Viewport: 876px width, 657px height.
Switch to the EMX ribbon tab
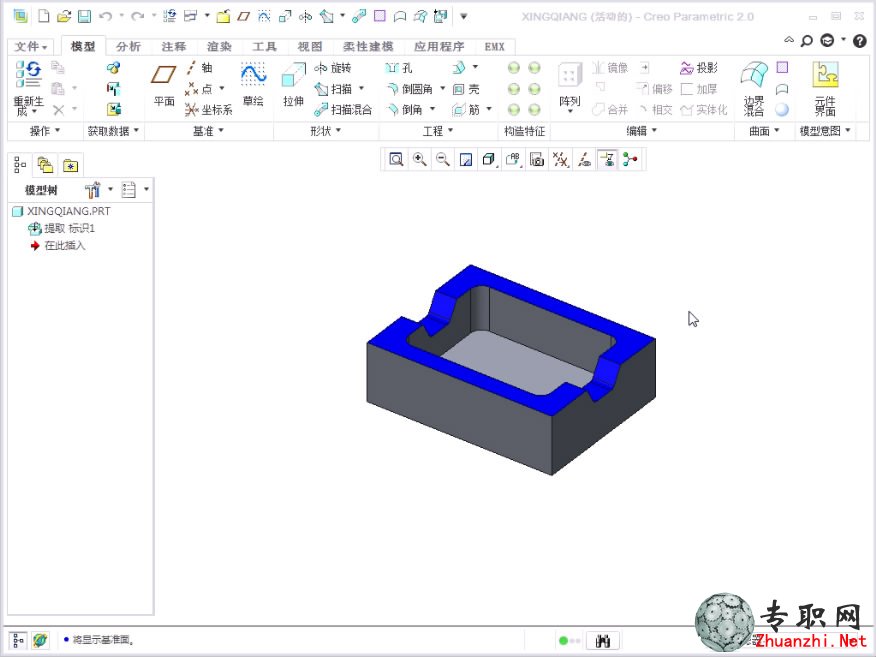pos(494,46)
